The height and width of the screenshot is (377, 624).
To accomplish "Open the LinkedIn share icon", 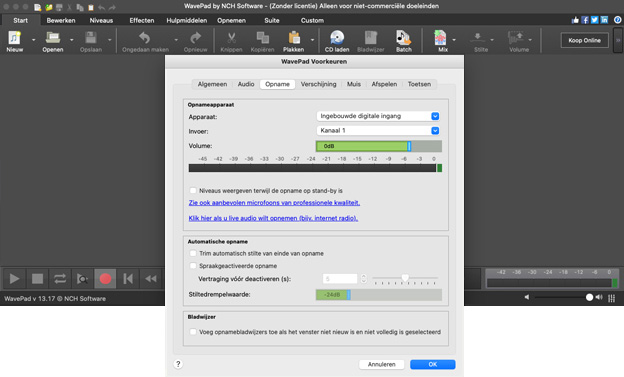I will pos(604,20).
